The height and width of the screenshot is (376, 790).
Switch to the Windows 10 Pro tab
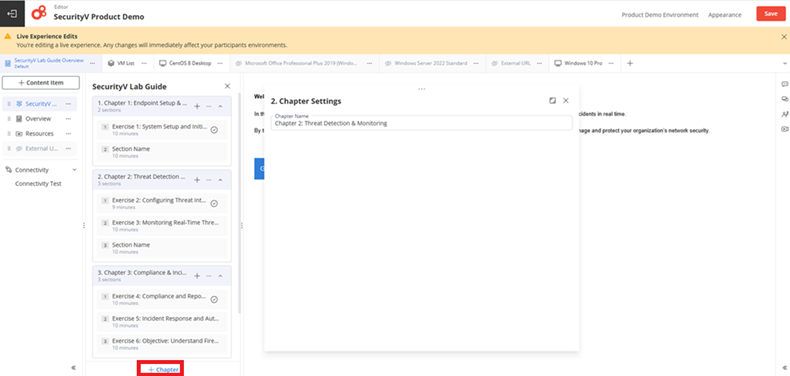click(578, 64)
